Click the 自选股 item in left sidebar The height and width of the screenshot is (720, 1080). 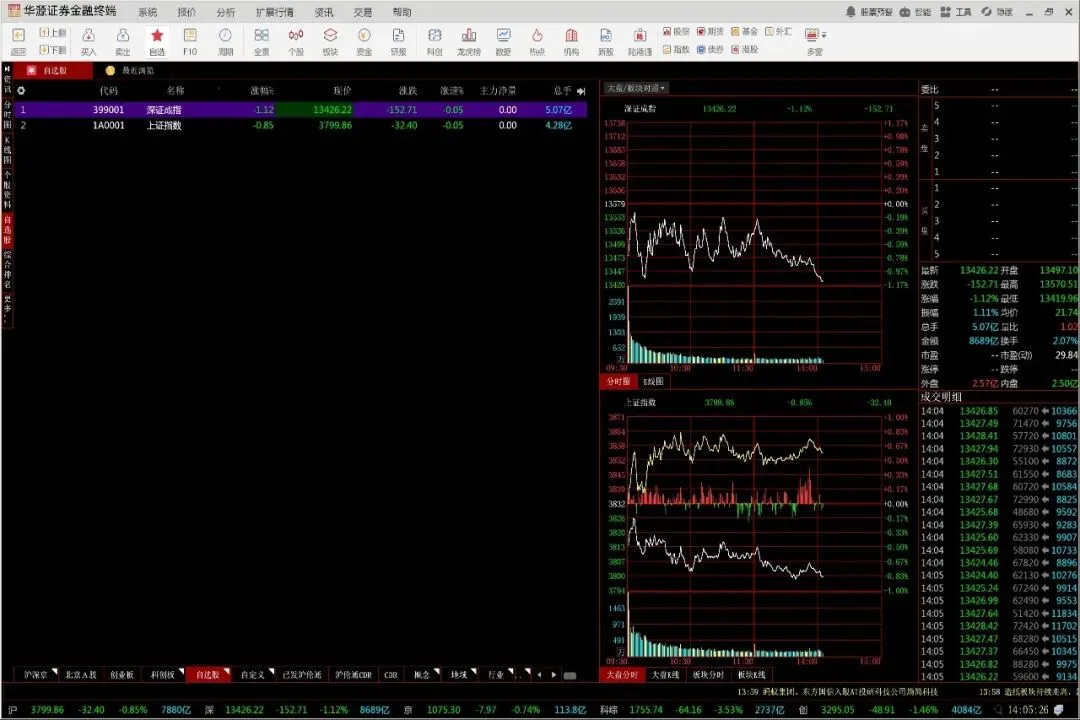point(8,229)
